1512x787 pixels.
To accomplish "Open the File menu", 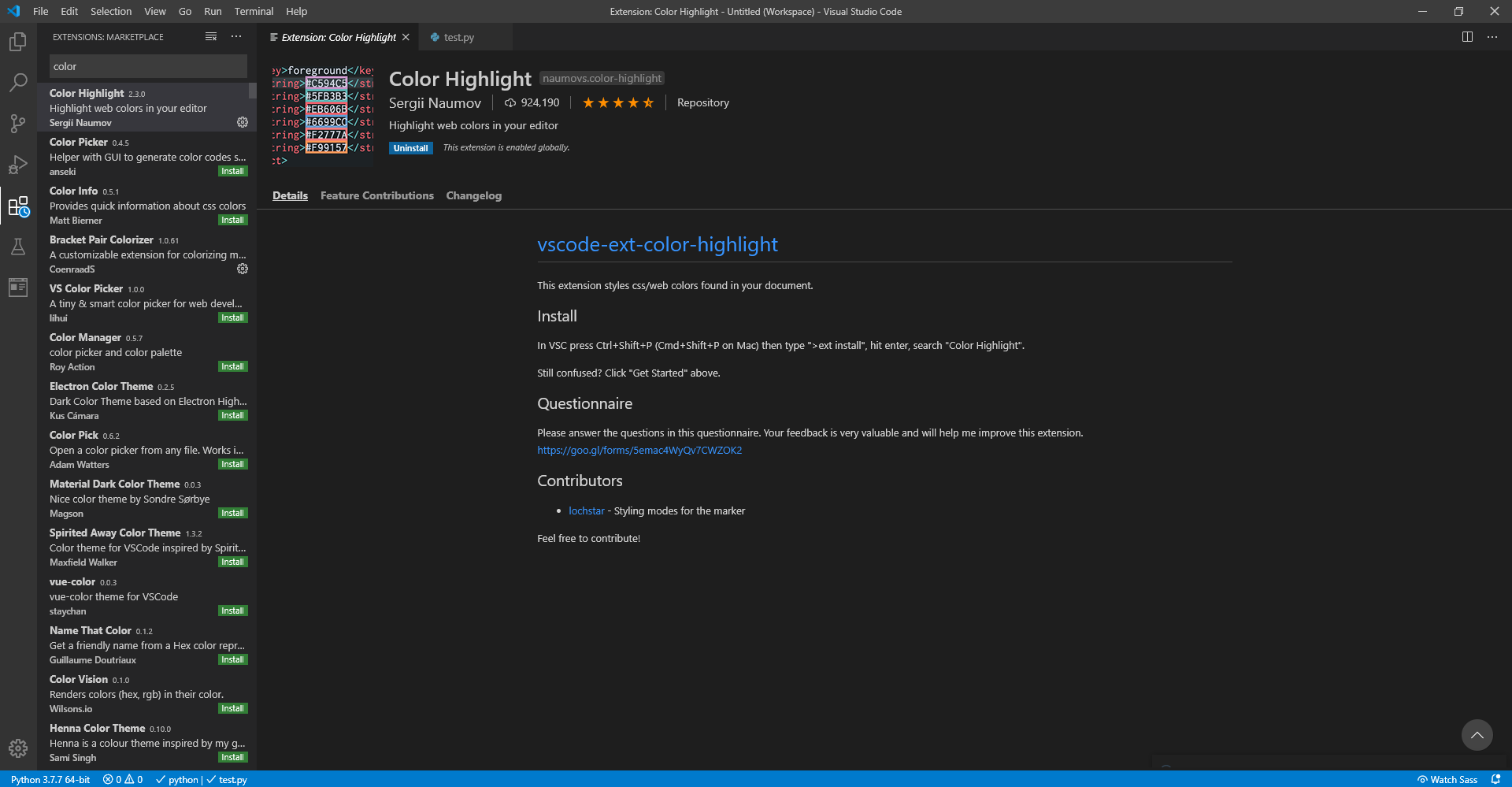I will 41,11.
